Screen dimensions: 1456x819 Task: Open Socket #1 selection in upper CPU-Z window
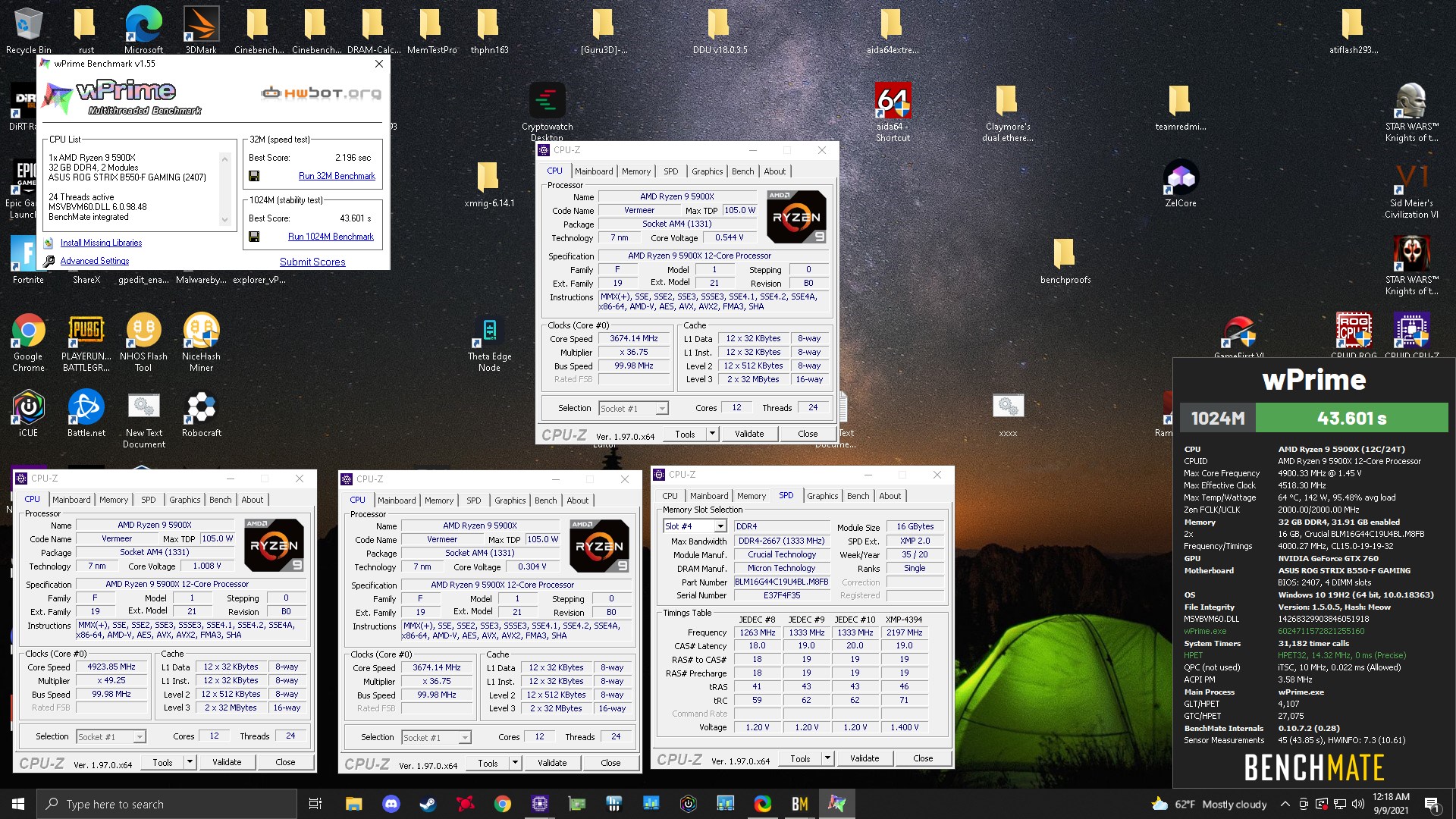[633, 409]
